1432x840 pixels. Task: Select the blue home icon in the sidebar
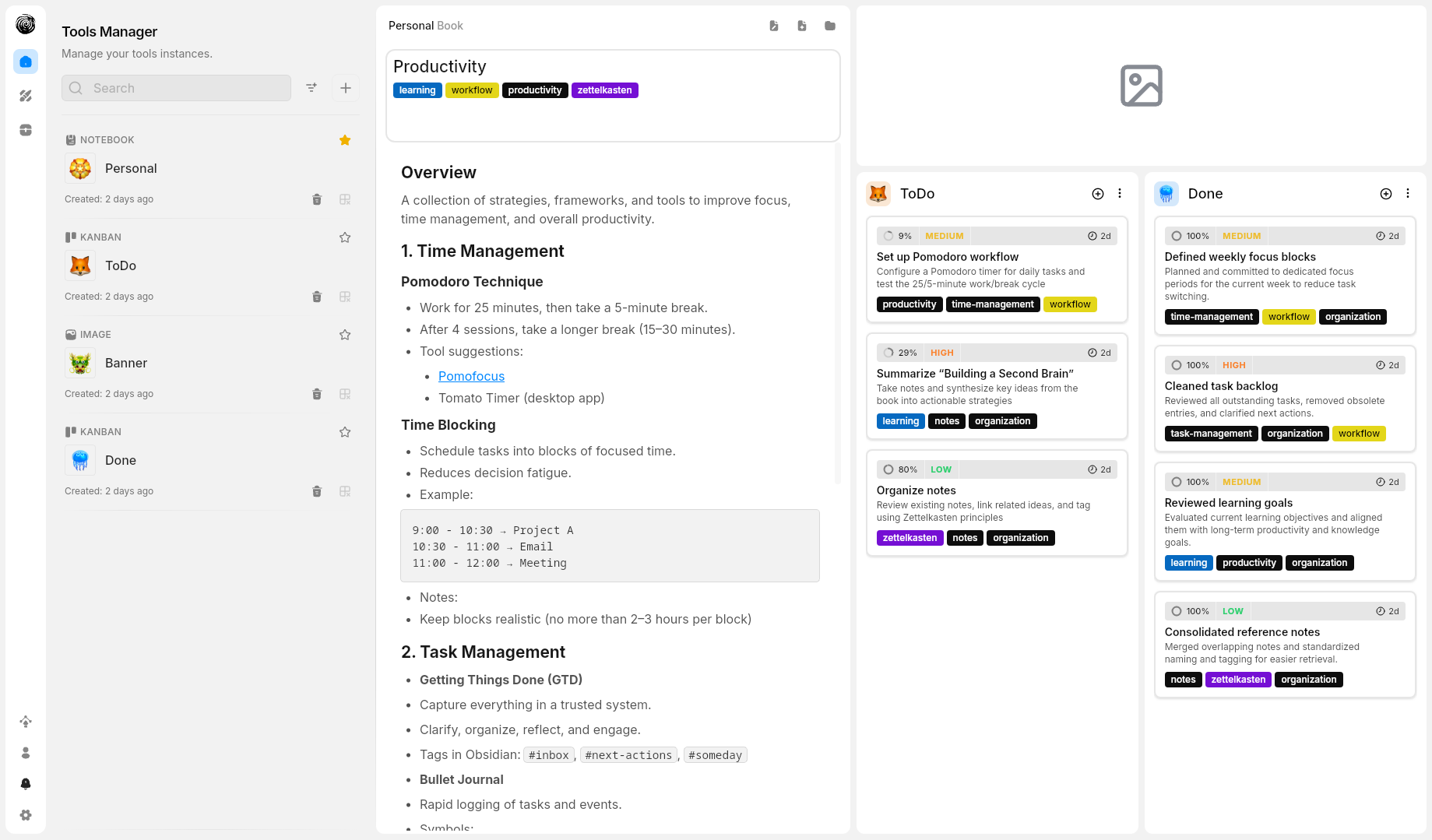(x=25, y=62)
